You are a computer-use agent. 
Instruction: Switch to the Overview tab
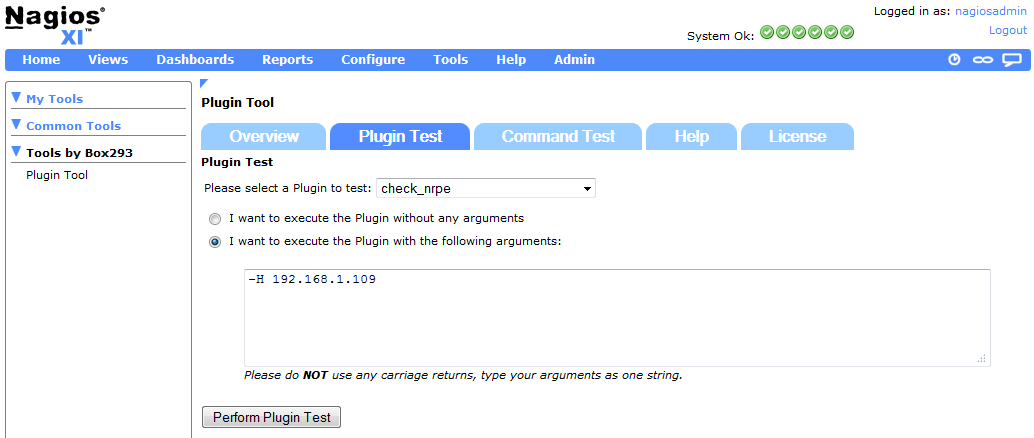[x=264, y=137]
